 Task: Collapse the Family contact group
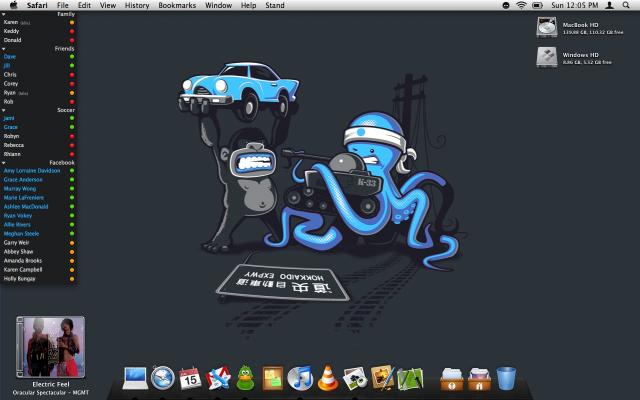tap(4, 14)
